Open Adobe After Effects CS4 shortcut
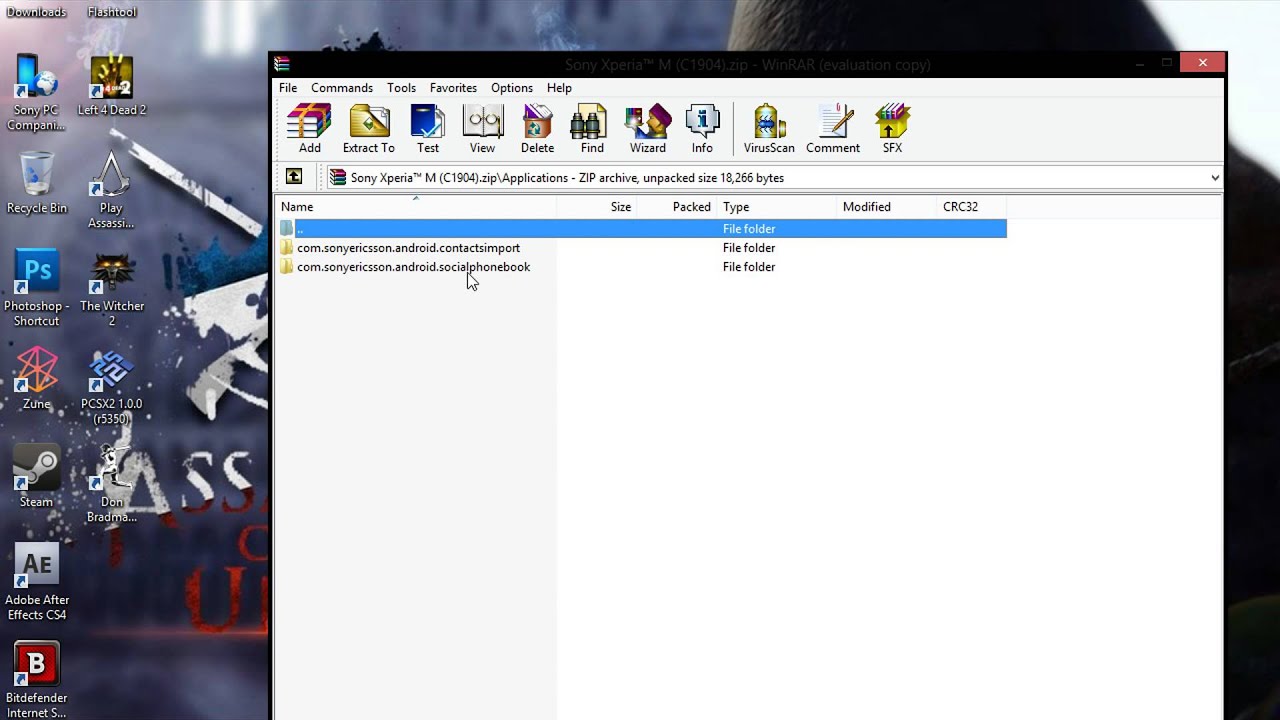The height and width of the screenshot is (720, 1280). [x=37, y=582]
